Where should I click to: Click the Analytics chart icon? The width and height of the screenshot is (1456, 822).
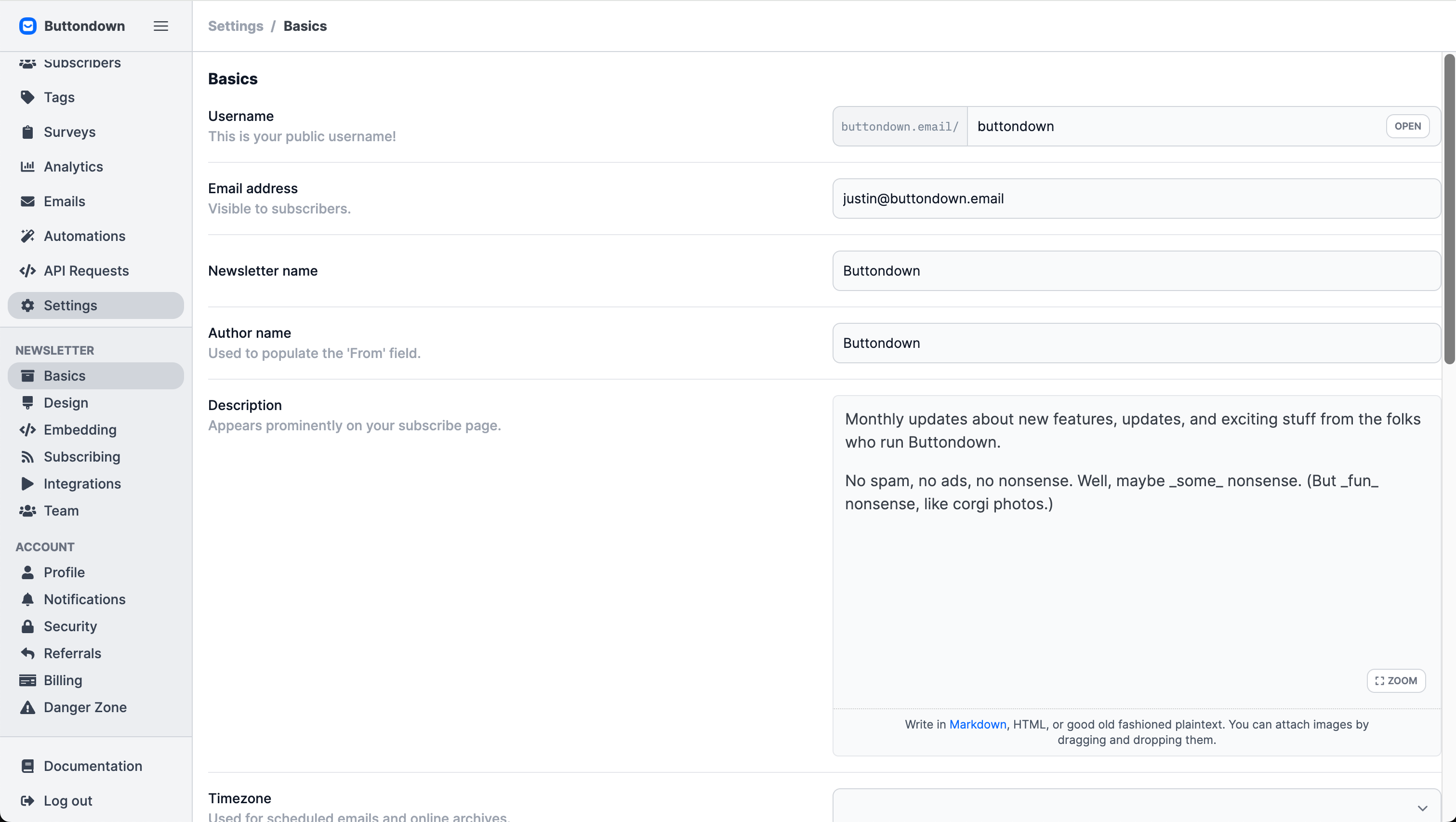[27, 166]
